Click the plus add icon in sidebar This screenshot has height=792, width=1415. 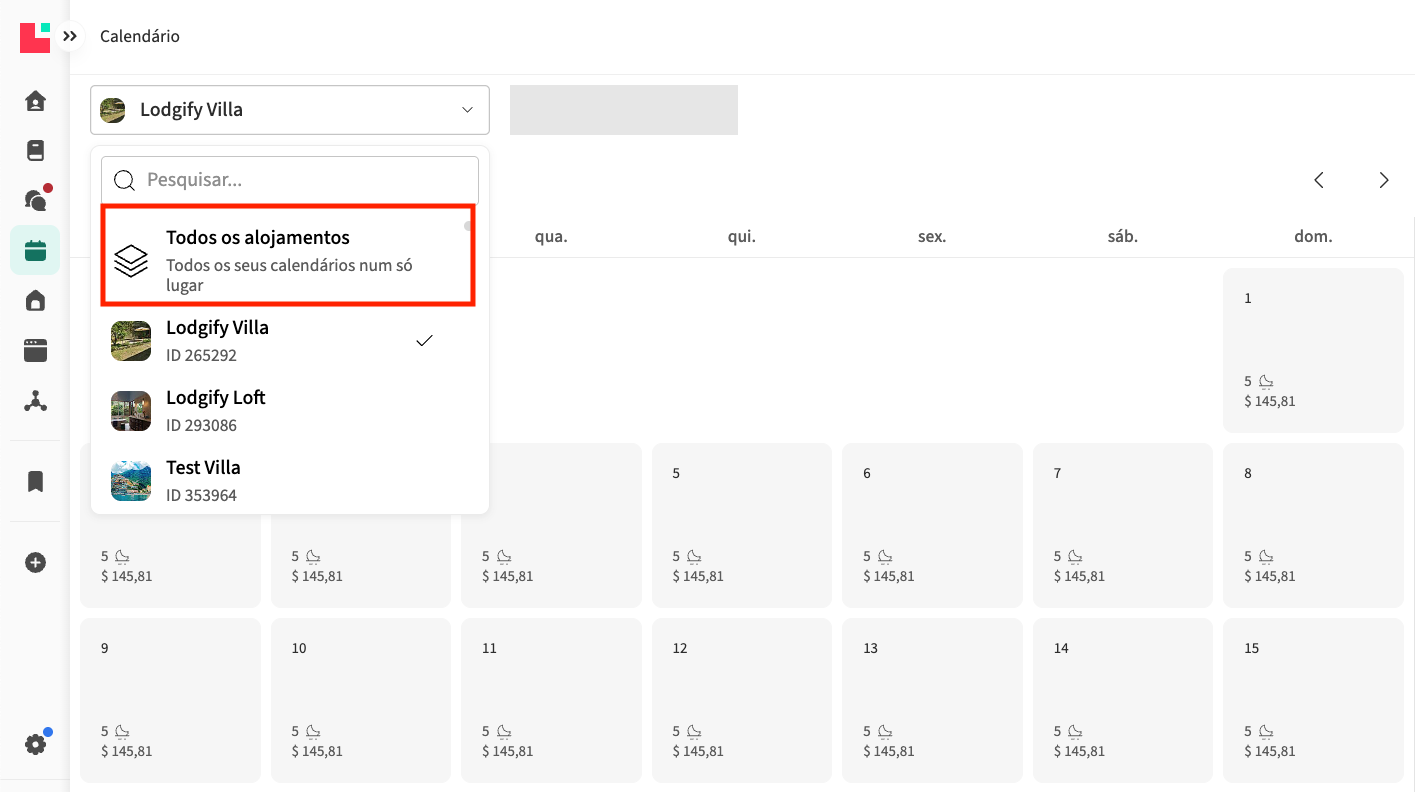[x=35, y=563]
